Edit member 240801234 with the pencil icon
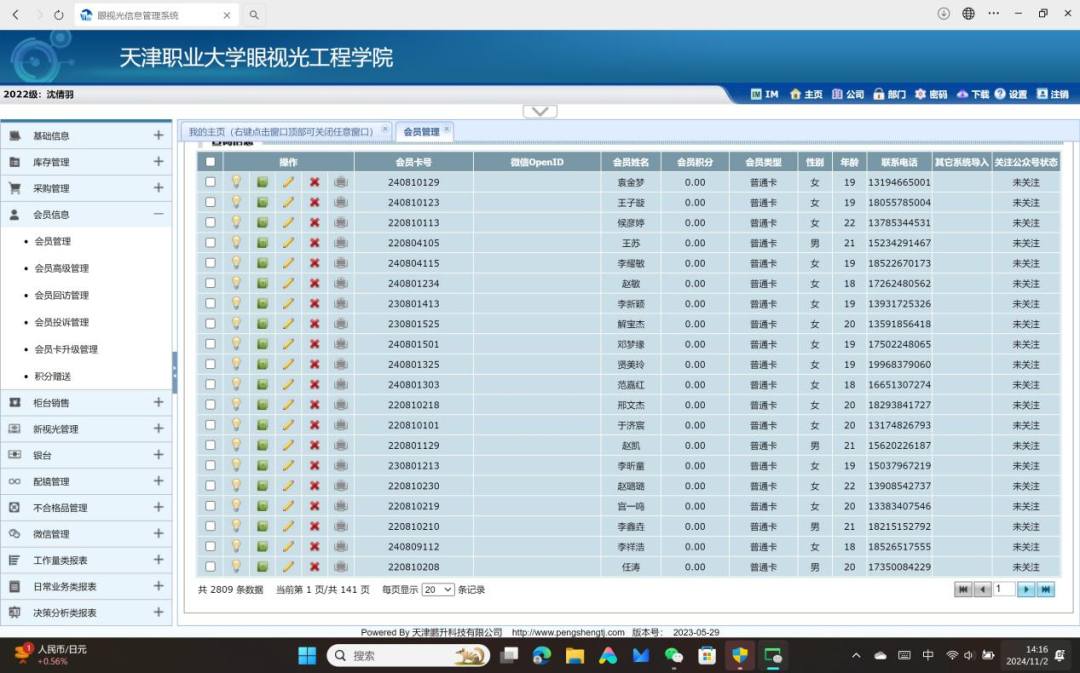1080x673 pixels. pyautogui.click(x=288, y=283)
